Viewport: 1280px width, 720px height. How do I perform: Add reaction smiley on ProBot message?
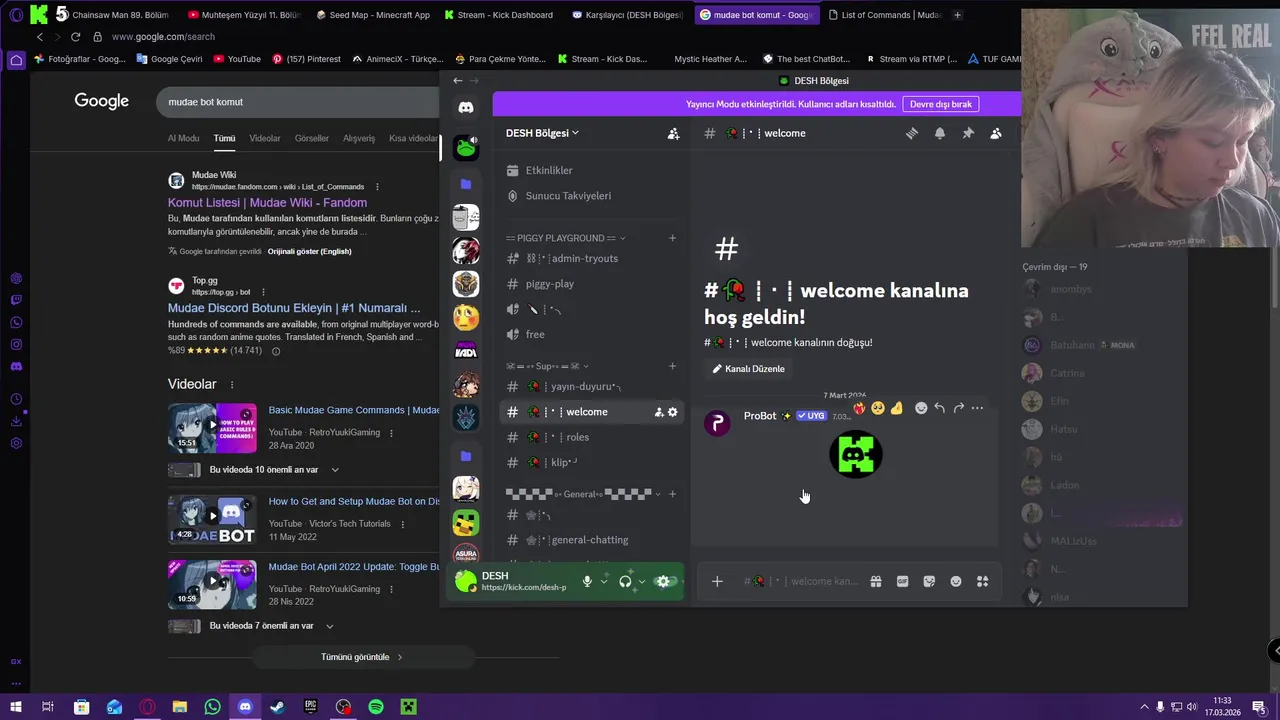(921, 408)
